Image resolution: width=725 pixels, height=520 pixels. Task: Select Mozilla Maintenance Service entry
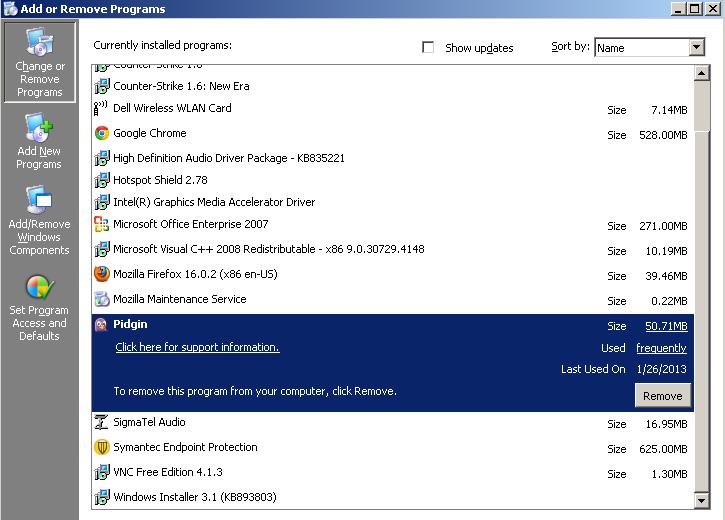click(179, 299)
